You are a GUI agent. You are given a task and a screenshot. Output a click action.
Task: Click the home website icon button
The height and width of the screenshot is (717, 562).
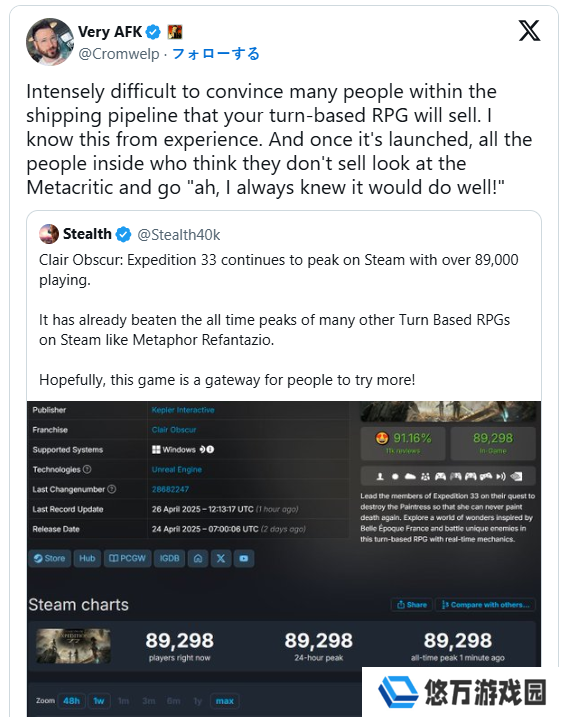[x=198, y=558]
